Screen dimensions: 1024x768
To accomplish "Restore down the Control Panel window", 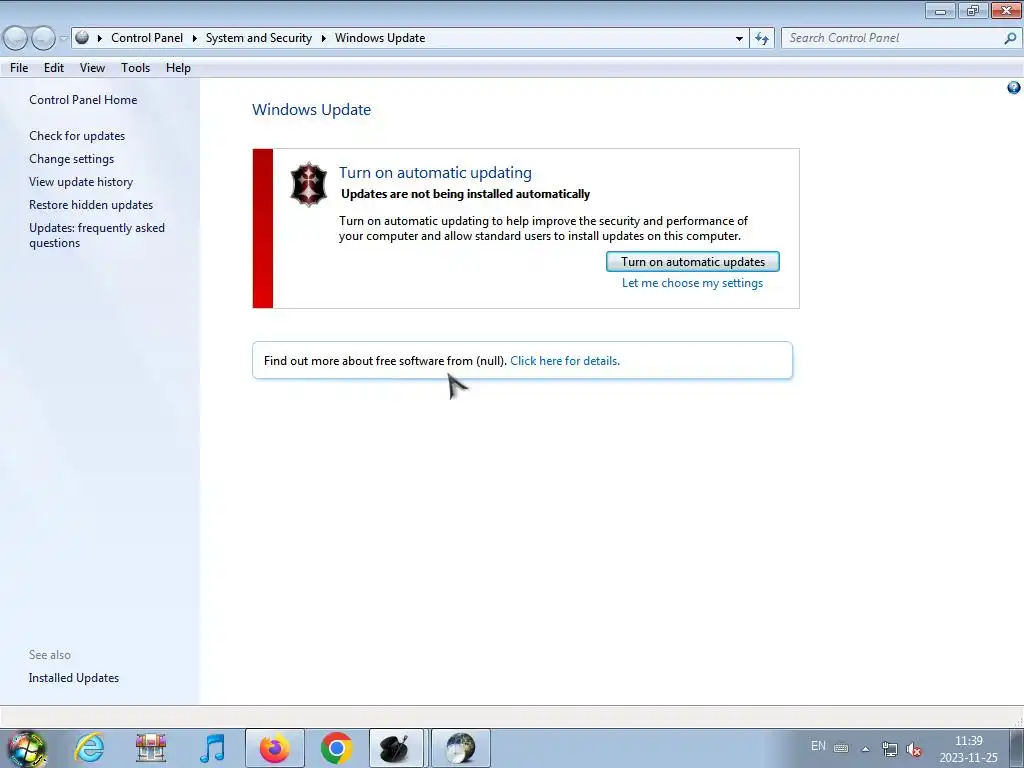I will coord(973,10).
